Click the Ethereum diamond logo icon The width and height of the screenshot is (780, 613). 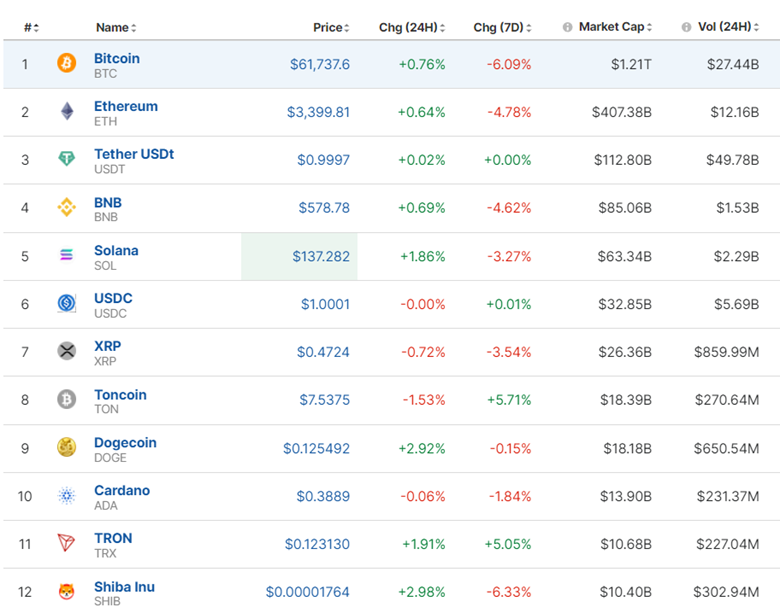click(x=67, y=111)
